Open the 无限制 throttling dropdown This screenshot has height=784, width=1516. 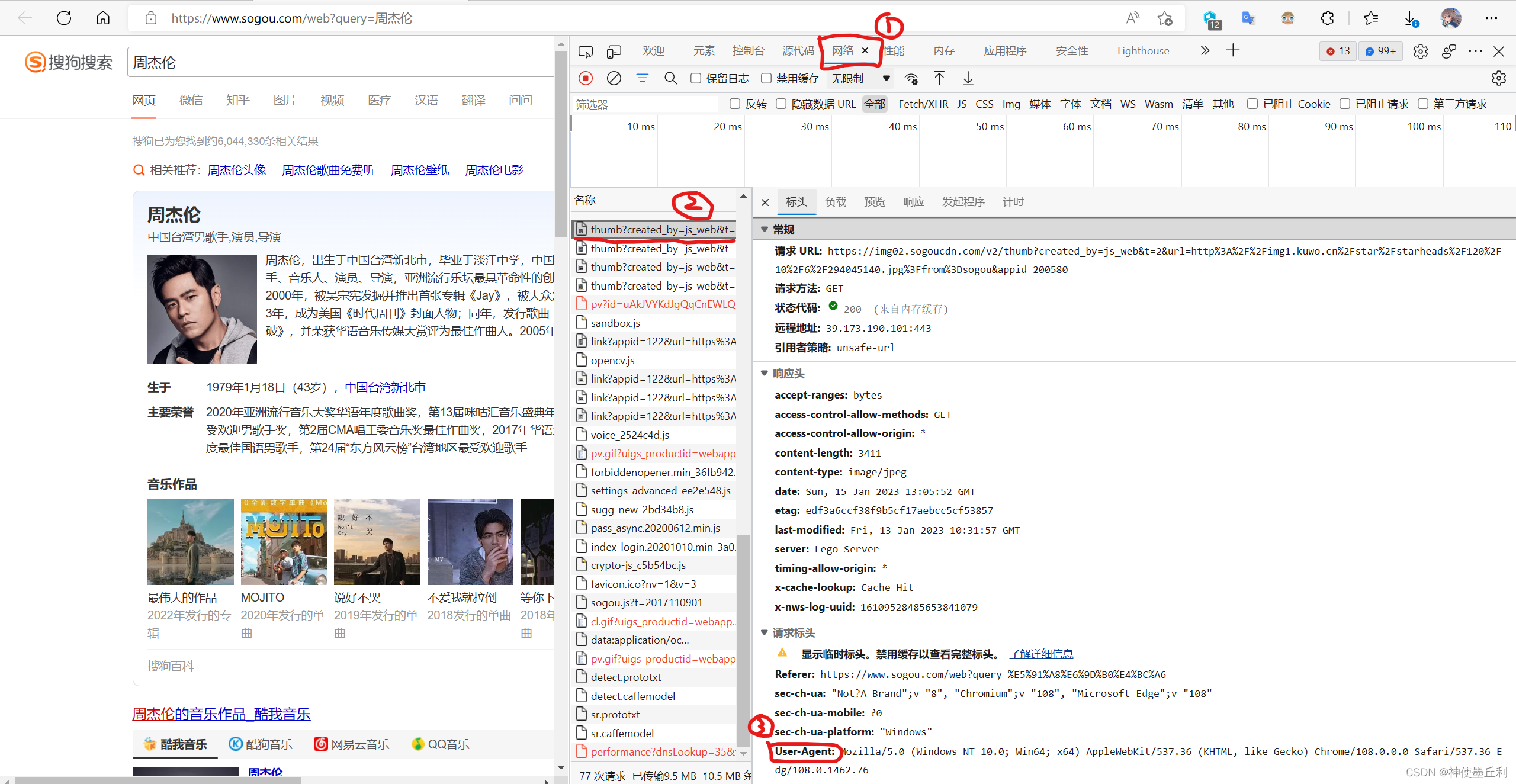click(860, 78)
